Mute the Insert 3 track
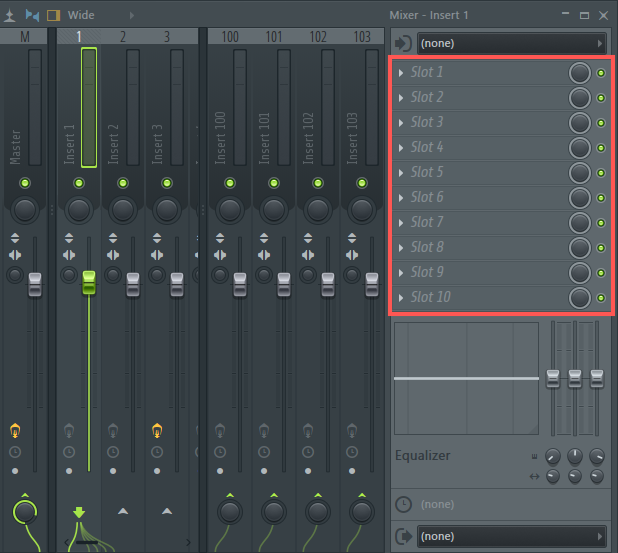618x553 pixels. pyautogui.click(x=167, y=183)
